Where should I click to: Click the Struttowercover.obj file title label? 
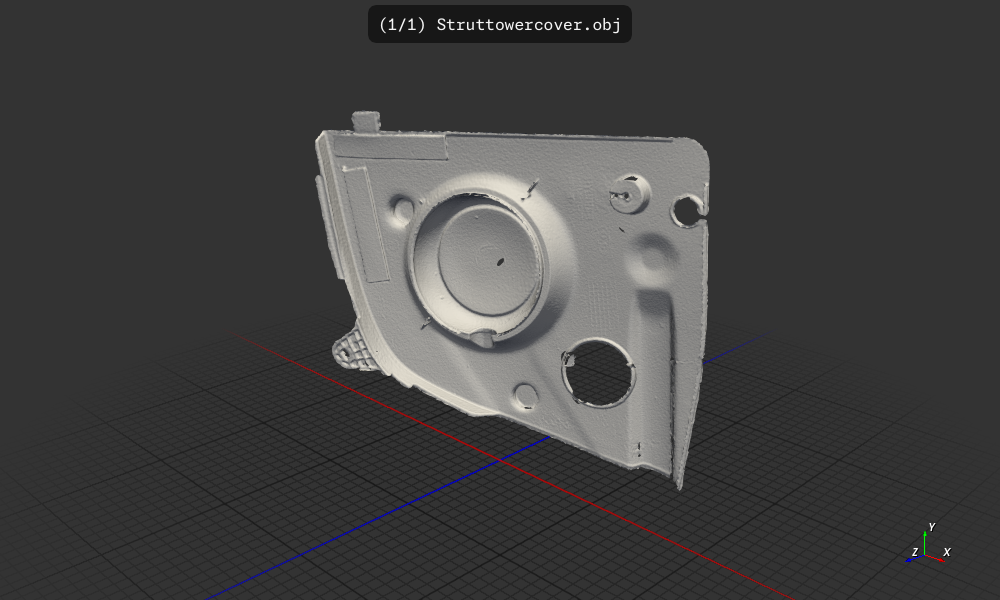pyautogui.click(x=500, y=24)
